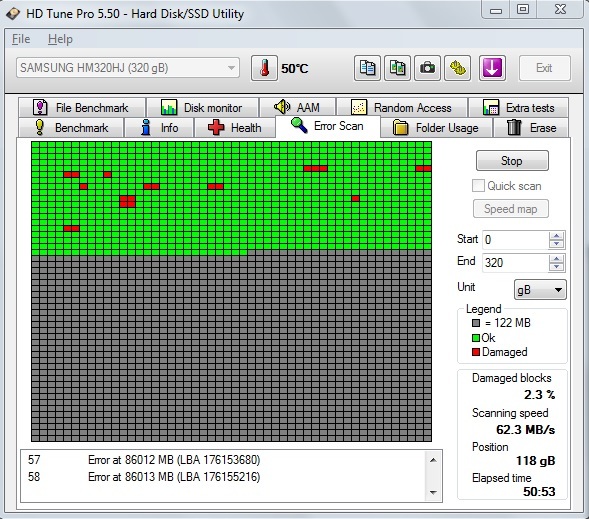Viewport: 589px width, 519px height.
Task: Click the Exit button
Action: (544, 68)
